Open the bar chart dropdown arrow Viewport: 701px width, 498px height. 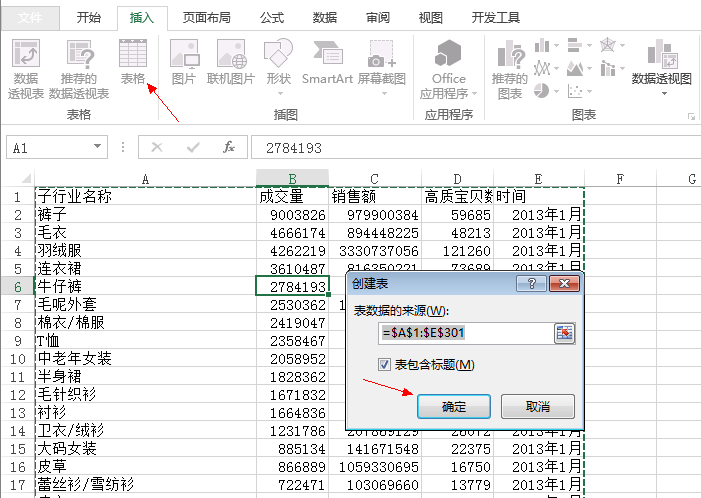(589, 45)
